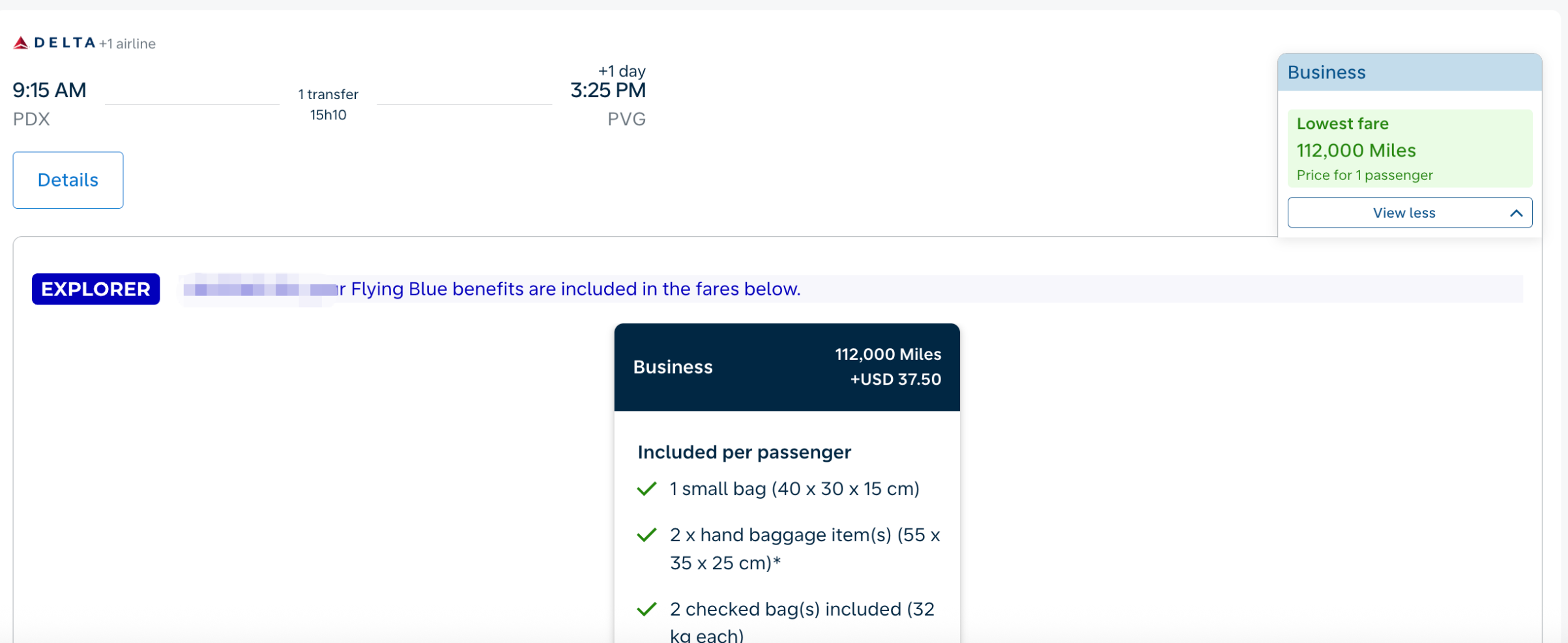This screenshot has width=1568, height=643.
Task: Collapse fares using the up chevron
Action: tap(1516, 213)
